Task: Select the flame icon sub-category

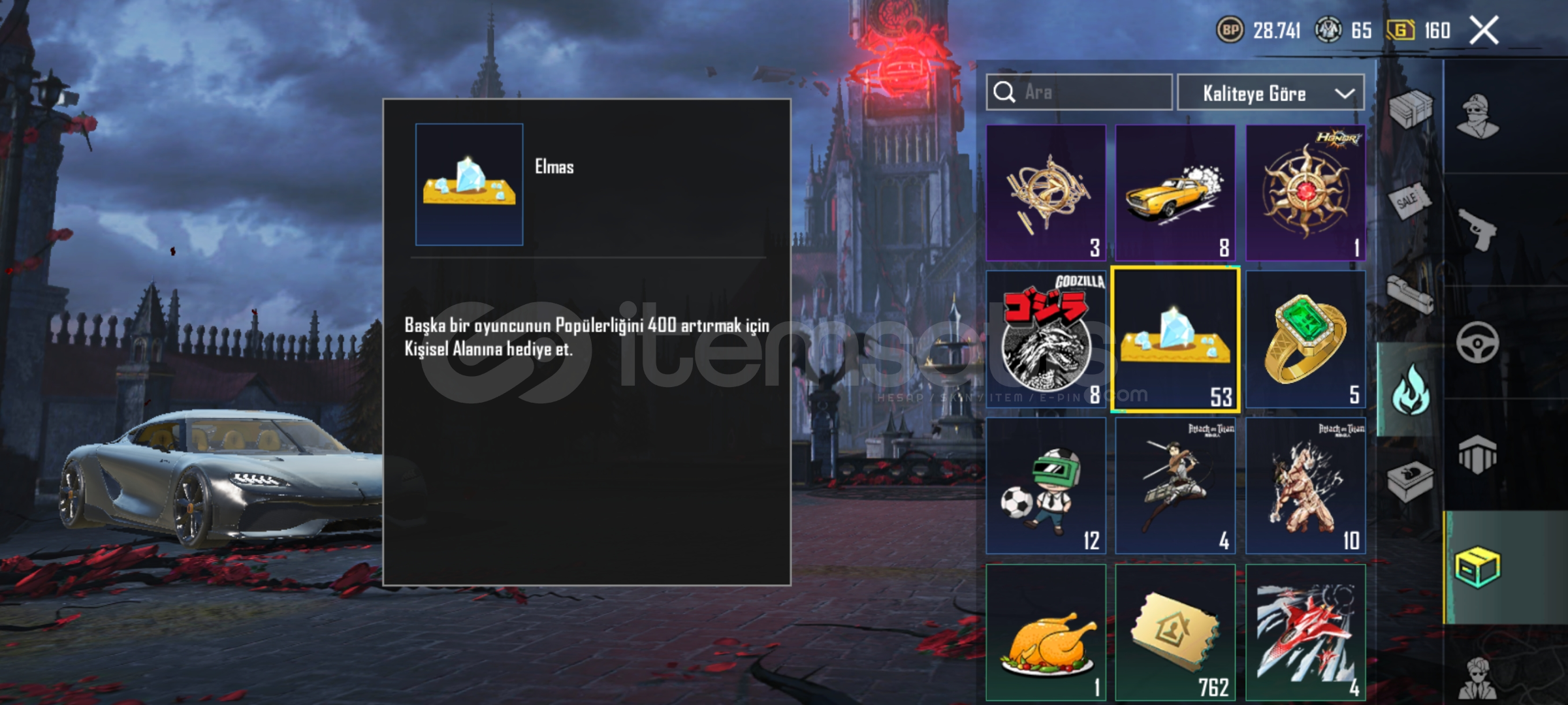Action: coord(1410,390)
